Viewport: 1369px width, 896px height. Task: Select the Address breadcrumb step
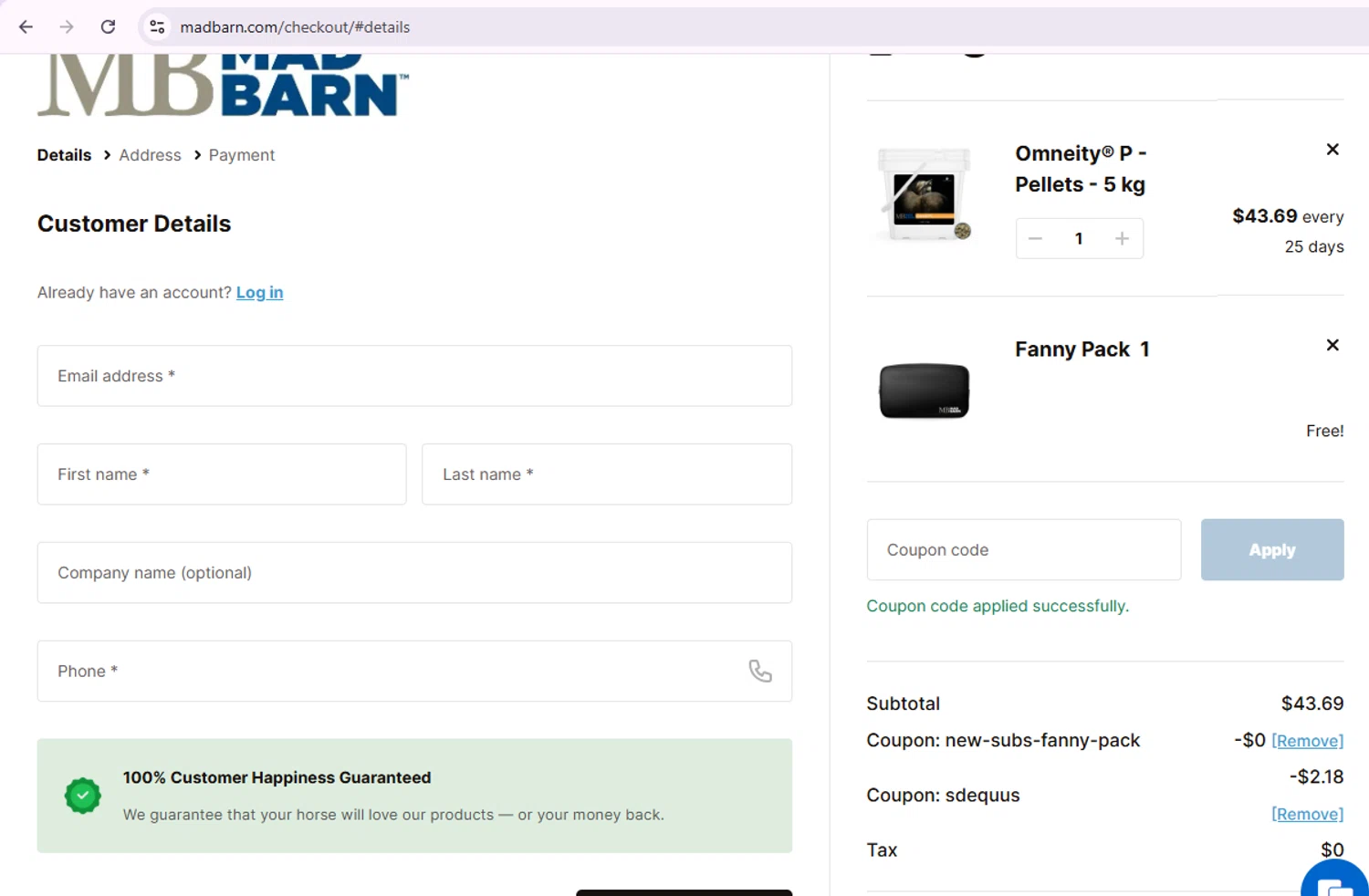click(x=150, y=155)
